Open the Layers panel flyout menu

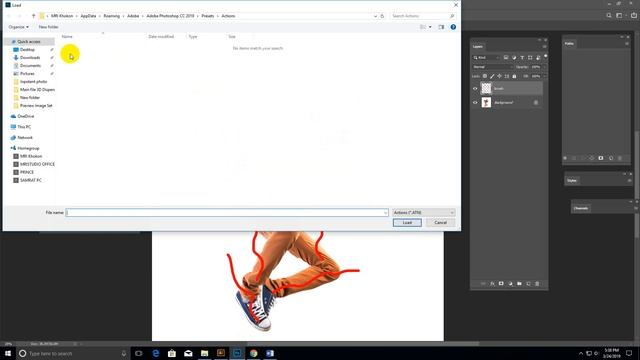point(544,47)
